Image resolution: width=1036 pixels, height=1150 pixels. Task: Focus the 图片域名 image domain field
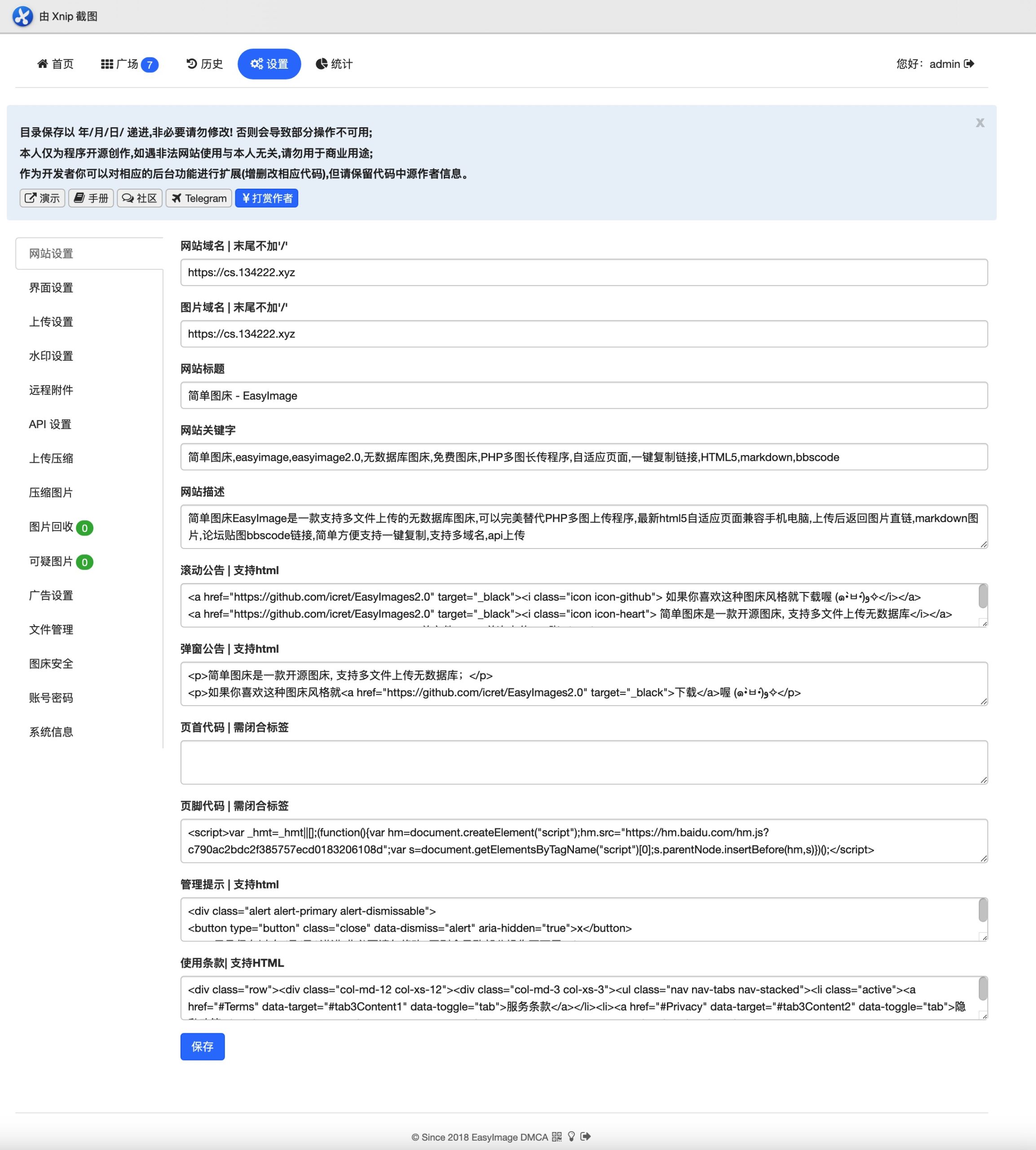pyautogui.click(x=584, y=334)
